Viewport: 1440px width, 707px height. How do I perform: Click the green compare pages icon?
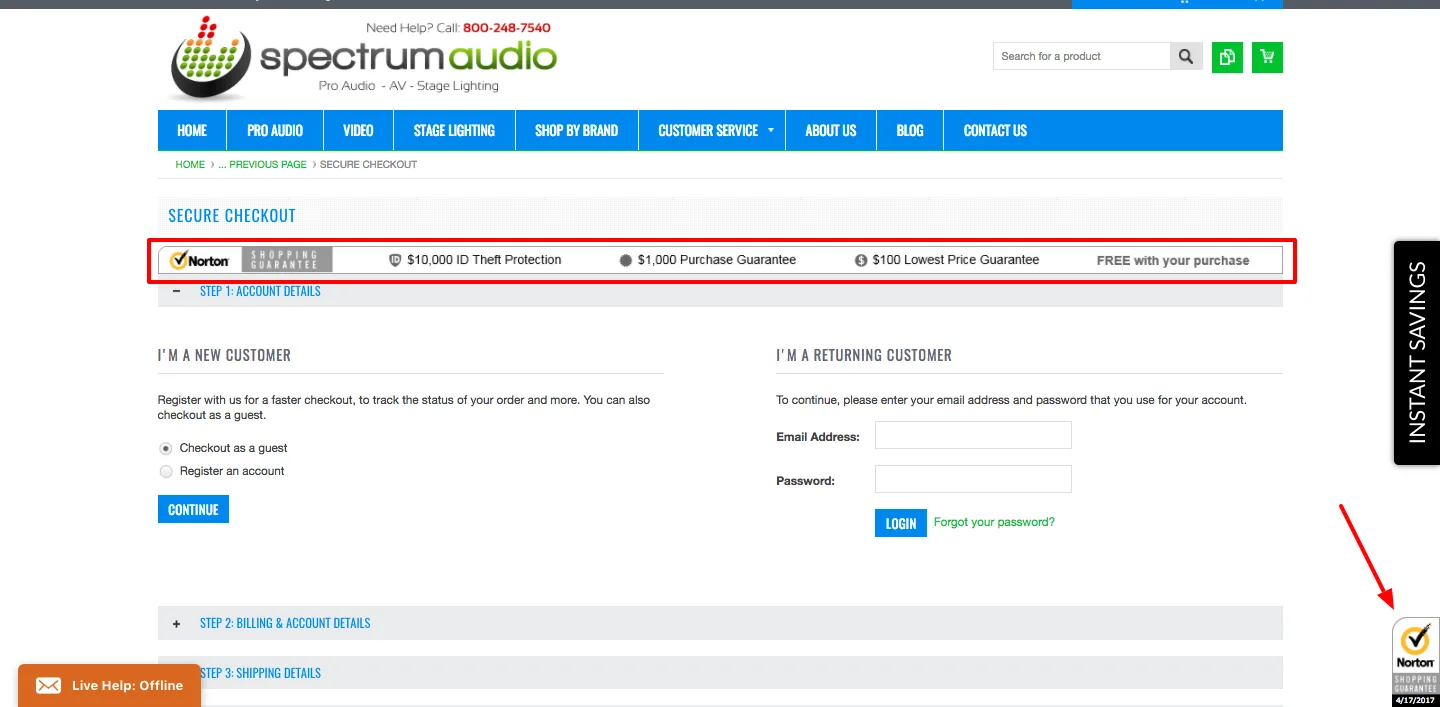[1227, 57]
